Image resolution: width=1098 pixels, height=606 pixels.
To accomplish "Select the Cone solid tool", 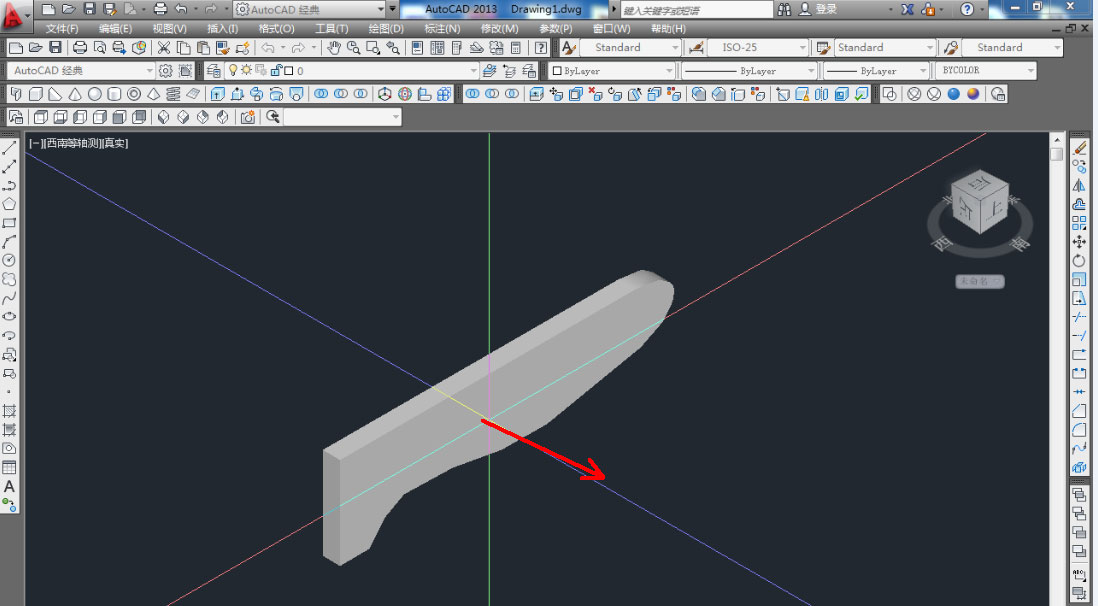I will 75,94.
